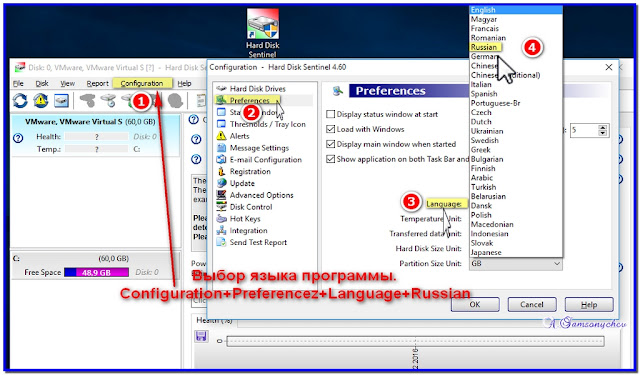Viewport: 640px width, 375px height.
Task: Click the refresh-with-warning toolbar icon
Action: point(41,100)
